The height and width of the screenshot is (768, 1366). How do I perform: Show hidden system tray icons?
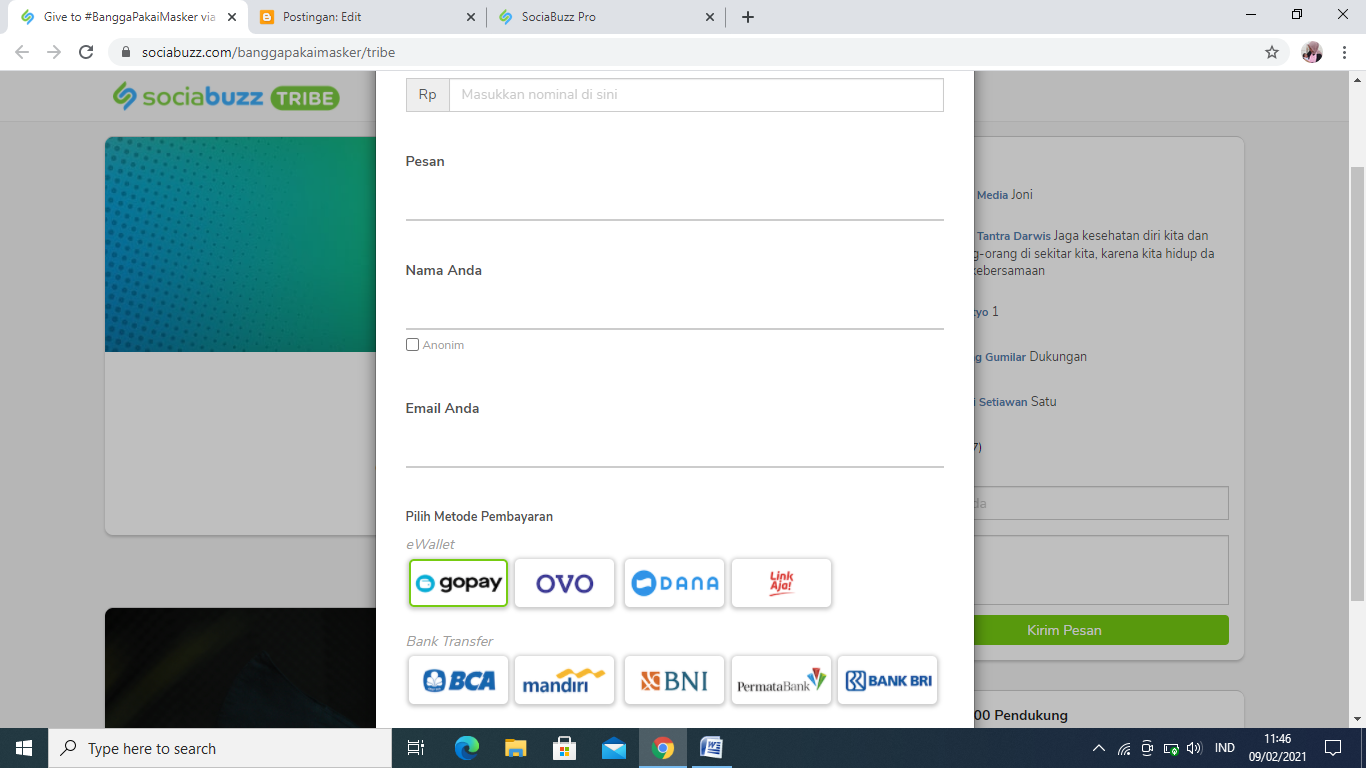point(1099,748)
